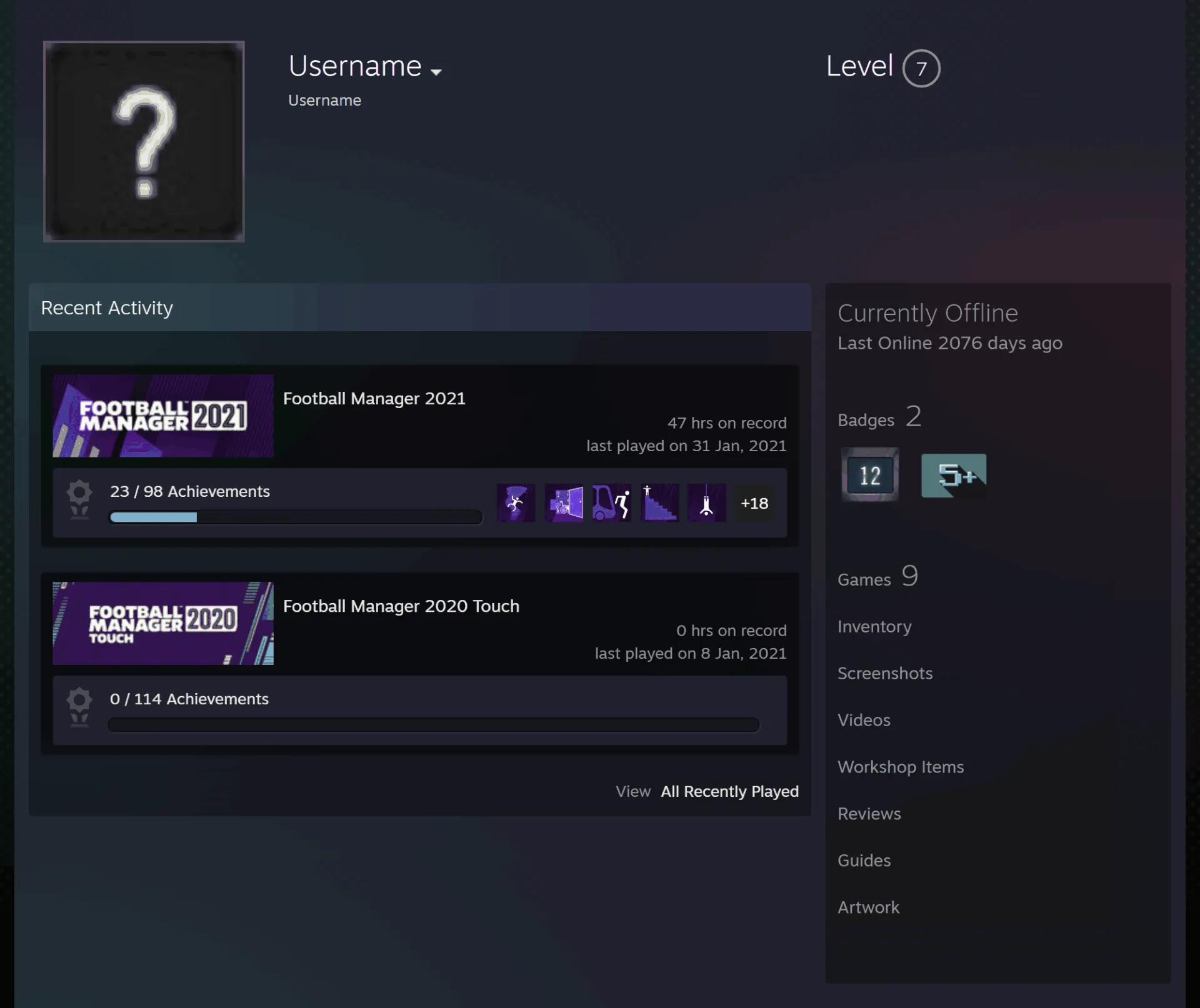Viewport: 1200px width, 1008px height.
Task: Click the Last Online 2076 days ago text
Action: click(x=950, y=343)
